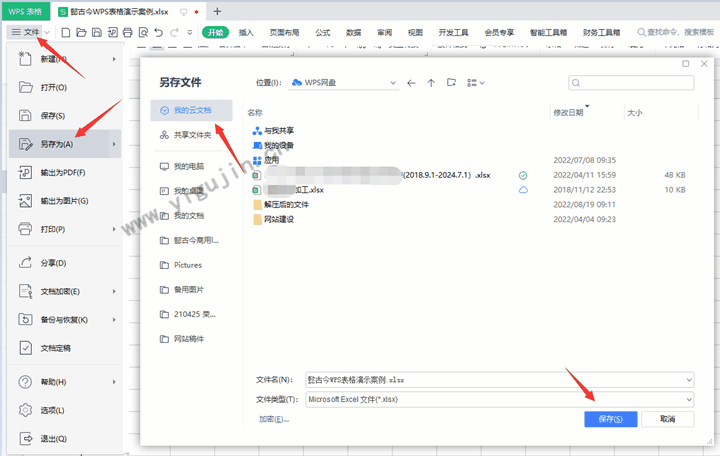Click the New document toolbar icon
This screenshot has width=720, height=456.
tap(66, 32)
